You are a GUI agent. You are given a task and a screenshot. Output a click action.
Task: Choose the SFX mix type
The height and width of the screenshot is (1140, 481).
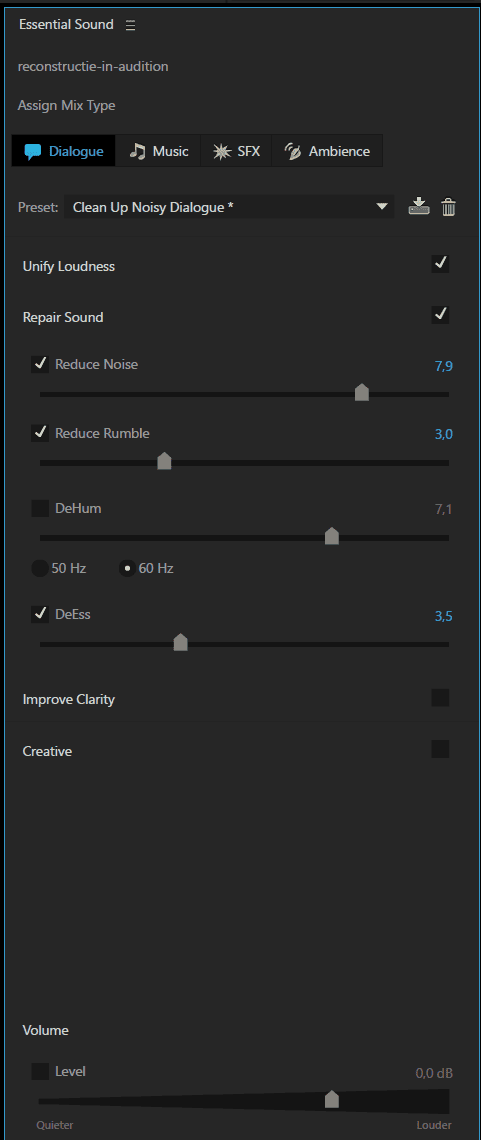[x=236, y=151]
